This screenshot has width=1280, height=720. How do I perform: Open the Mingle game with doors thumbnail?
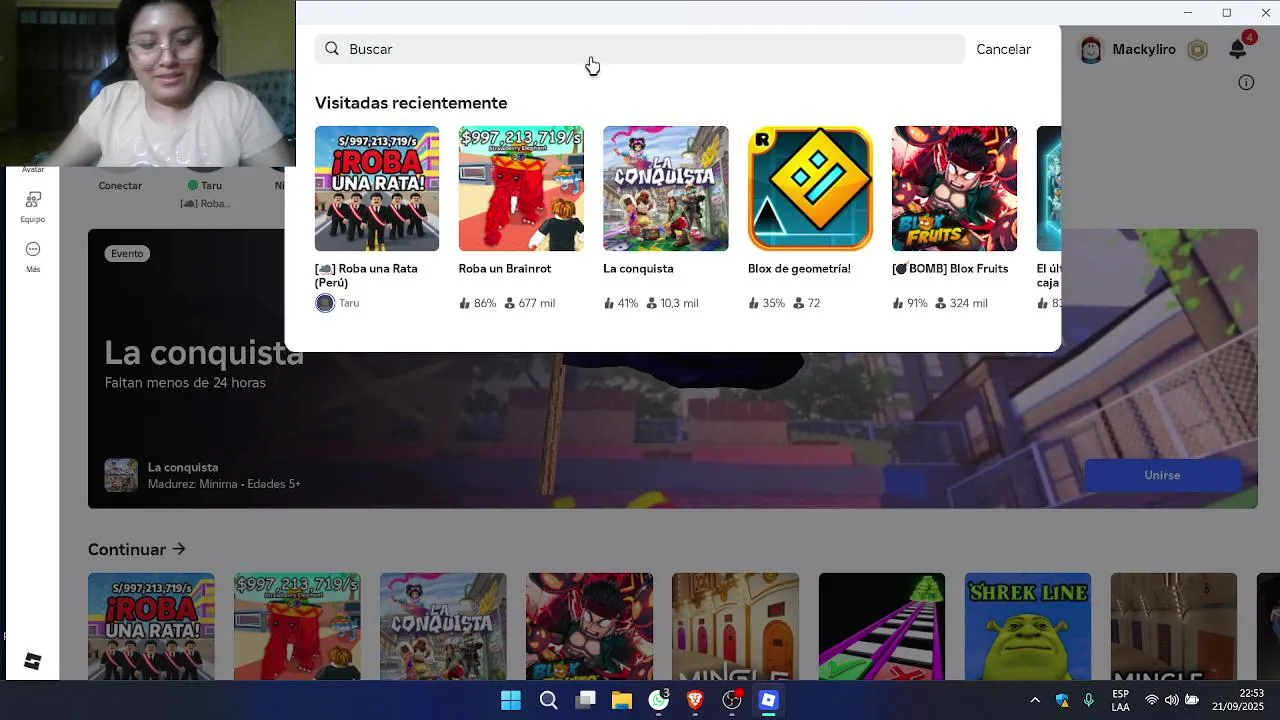pos(735,626)
